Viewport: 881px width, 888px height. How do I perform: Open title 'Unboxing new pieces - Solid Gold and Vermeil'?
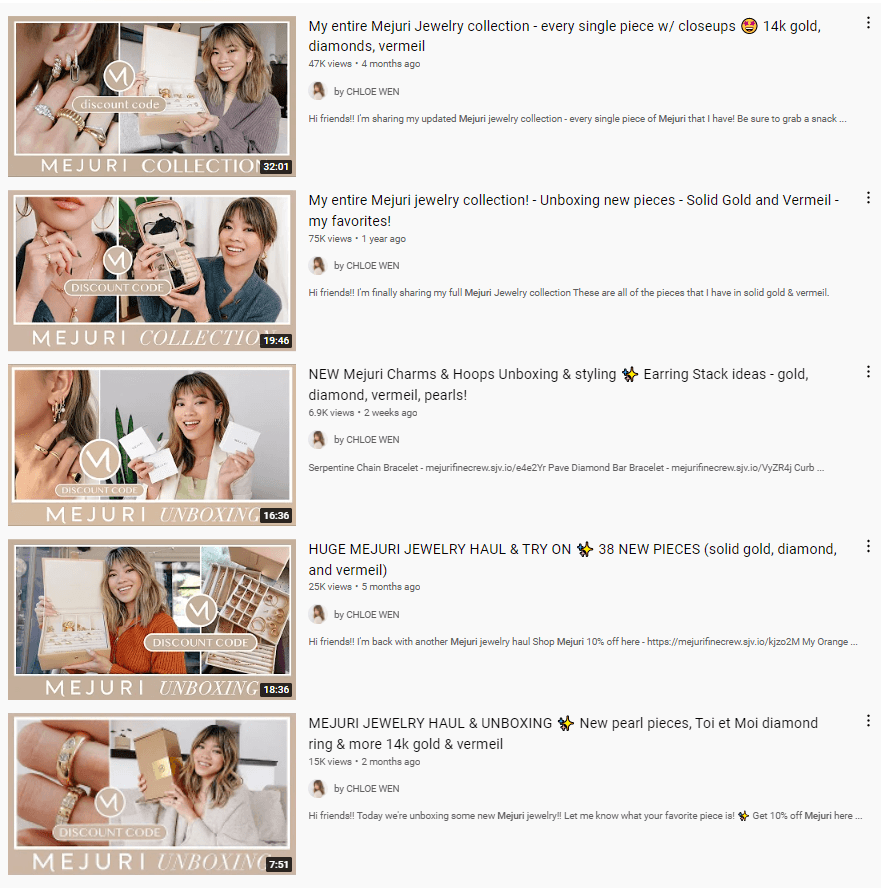click(574, 210)
